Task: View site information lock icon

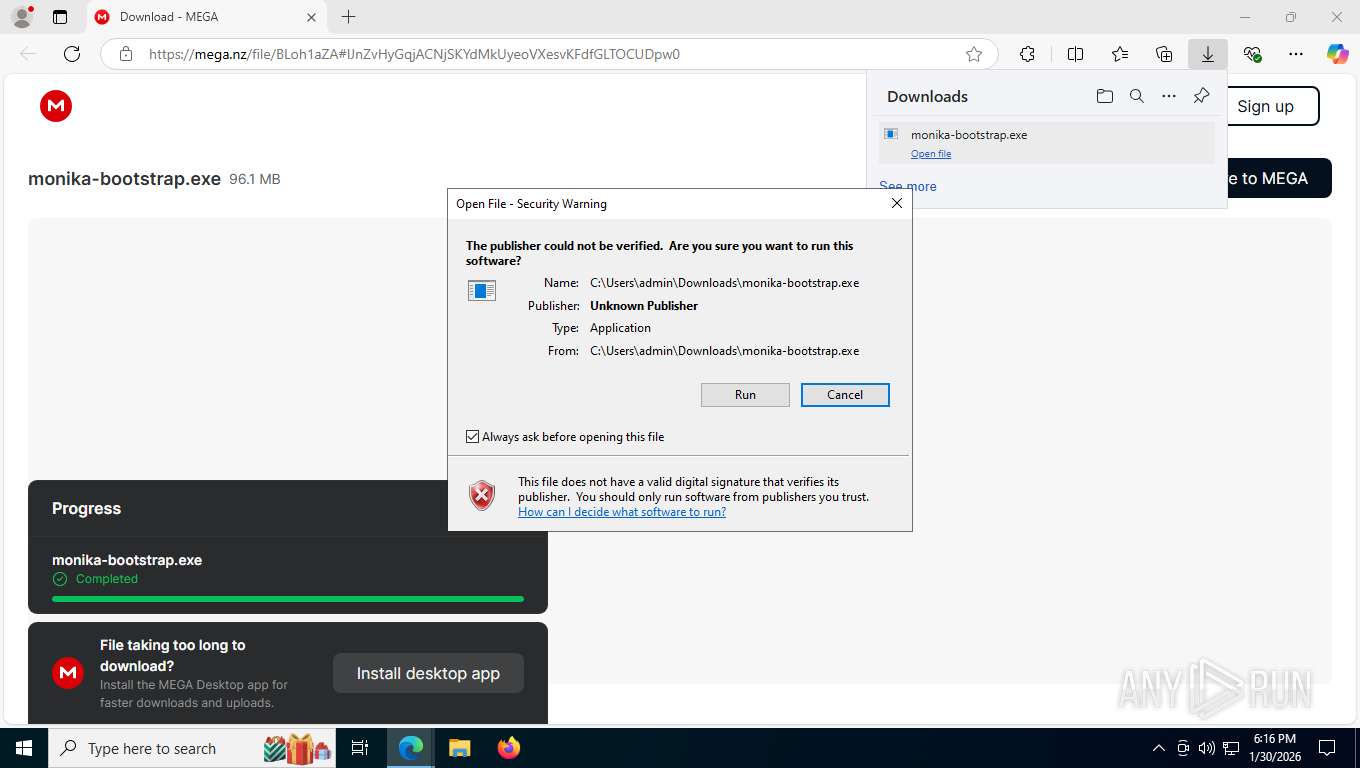Action: 126,54
